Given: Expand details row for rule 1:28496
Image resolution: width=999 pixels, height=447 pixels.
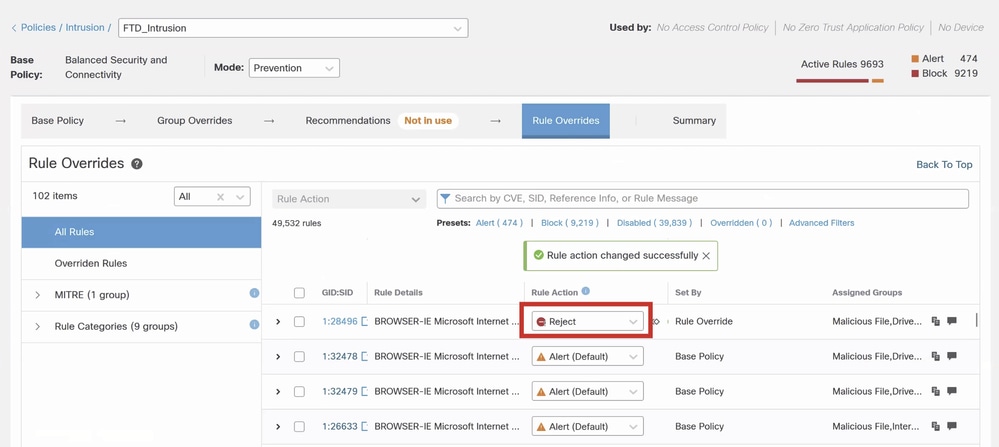Looking at the screenshot, I should (x=278, y=322).
